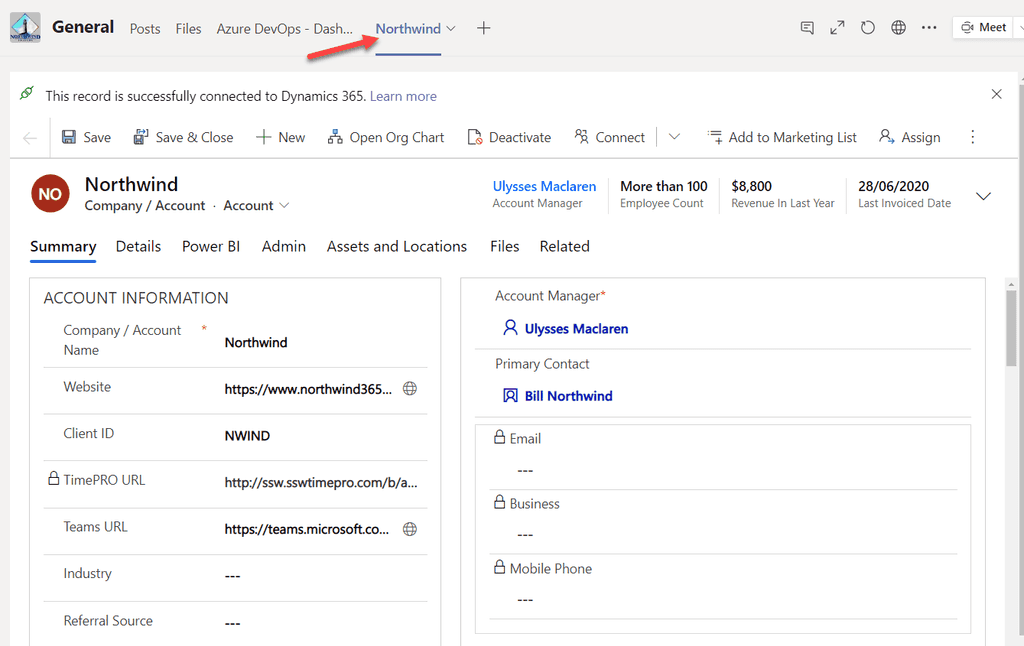Open the more options ellipsis in header
Screen dimensions: 1024x646
click(x=929, y=28)
